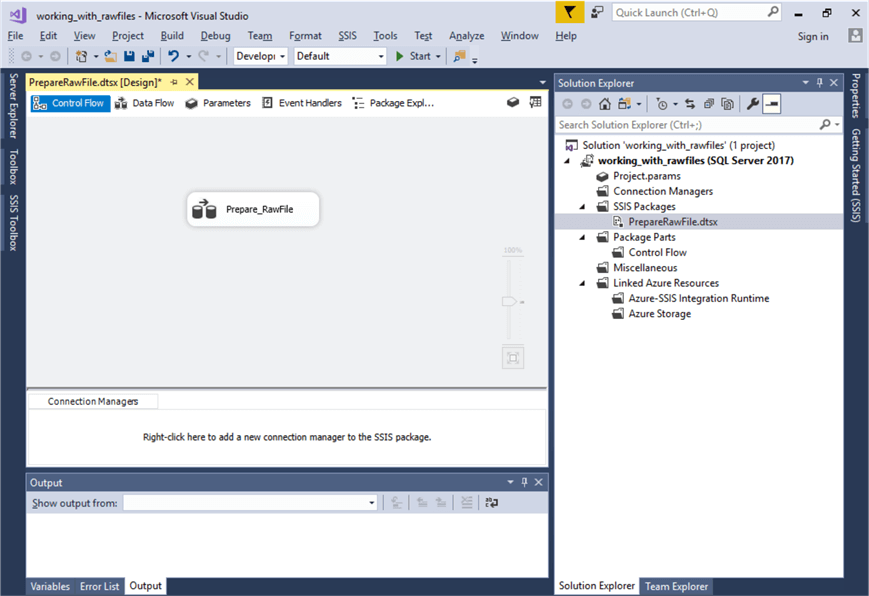Click the Quick Launch search field
869x596 pixels.
(x=697, y=12)
